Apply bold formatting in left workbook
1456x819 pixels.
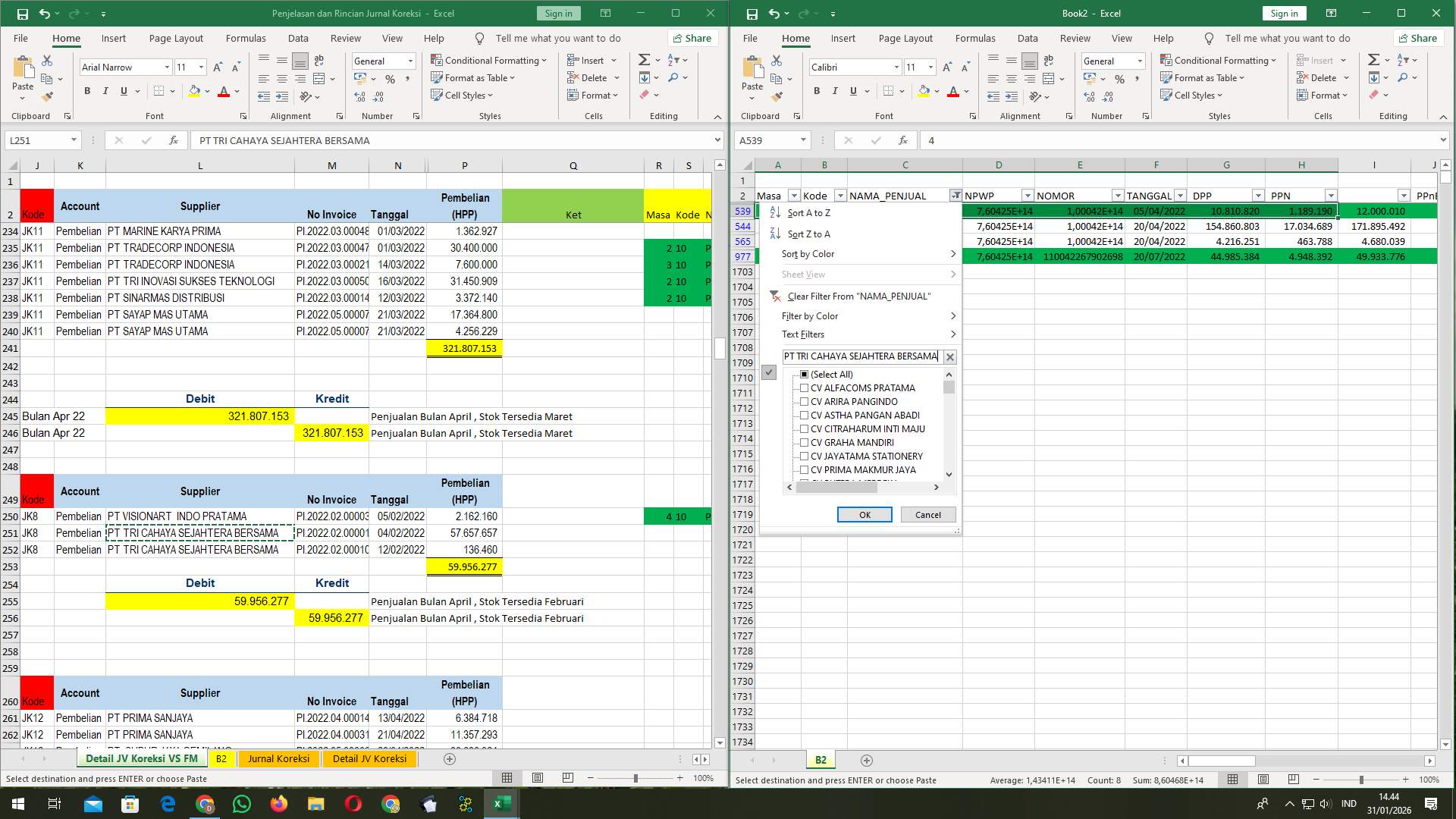point(86,90)
